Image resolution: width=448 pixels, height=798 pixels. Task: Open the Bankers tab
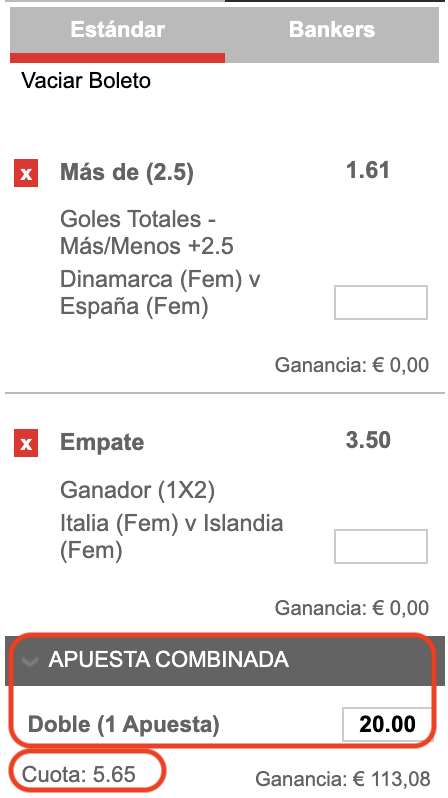coord(332,32)
